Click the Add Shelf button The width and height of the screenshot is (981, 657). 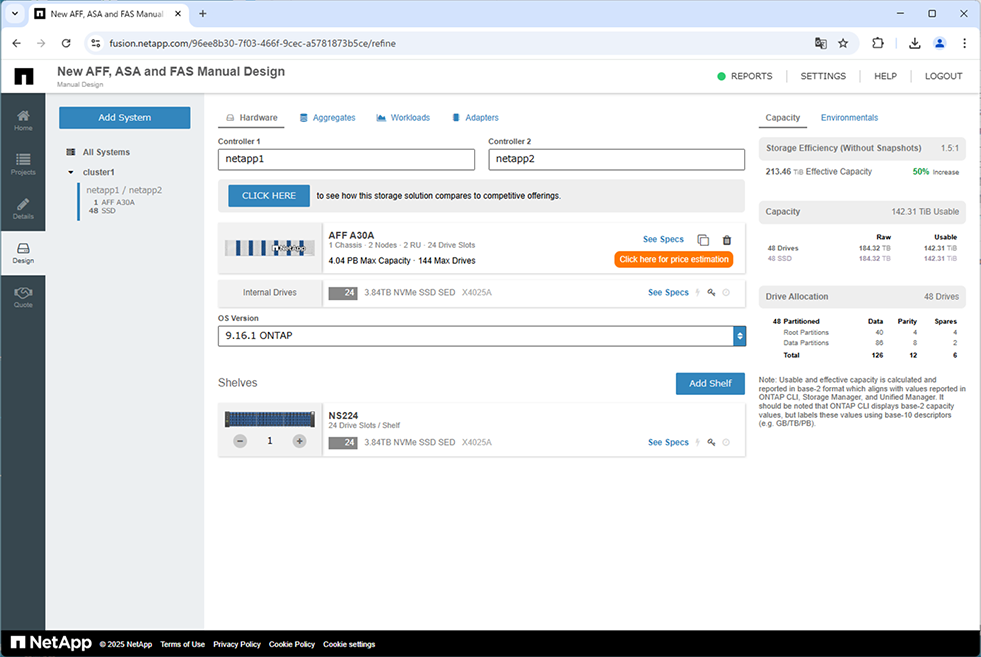[710, 384]
